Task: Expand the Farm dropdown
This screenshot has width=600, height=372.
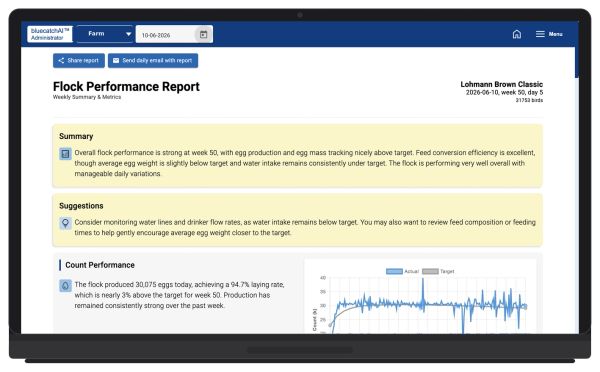Action: pos(105,34)
